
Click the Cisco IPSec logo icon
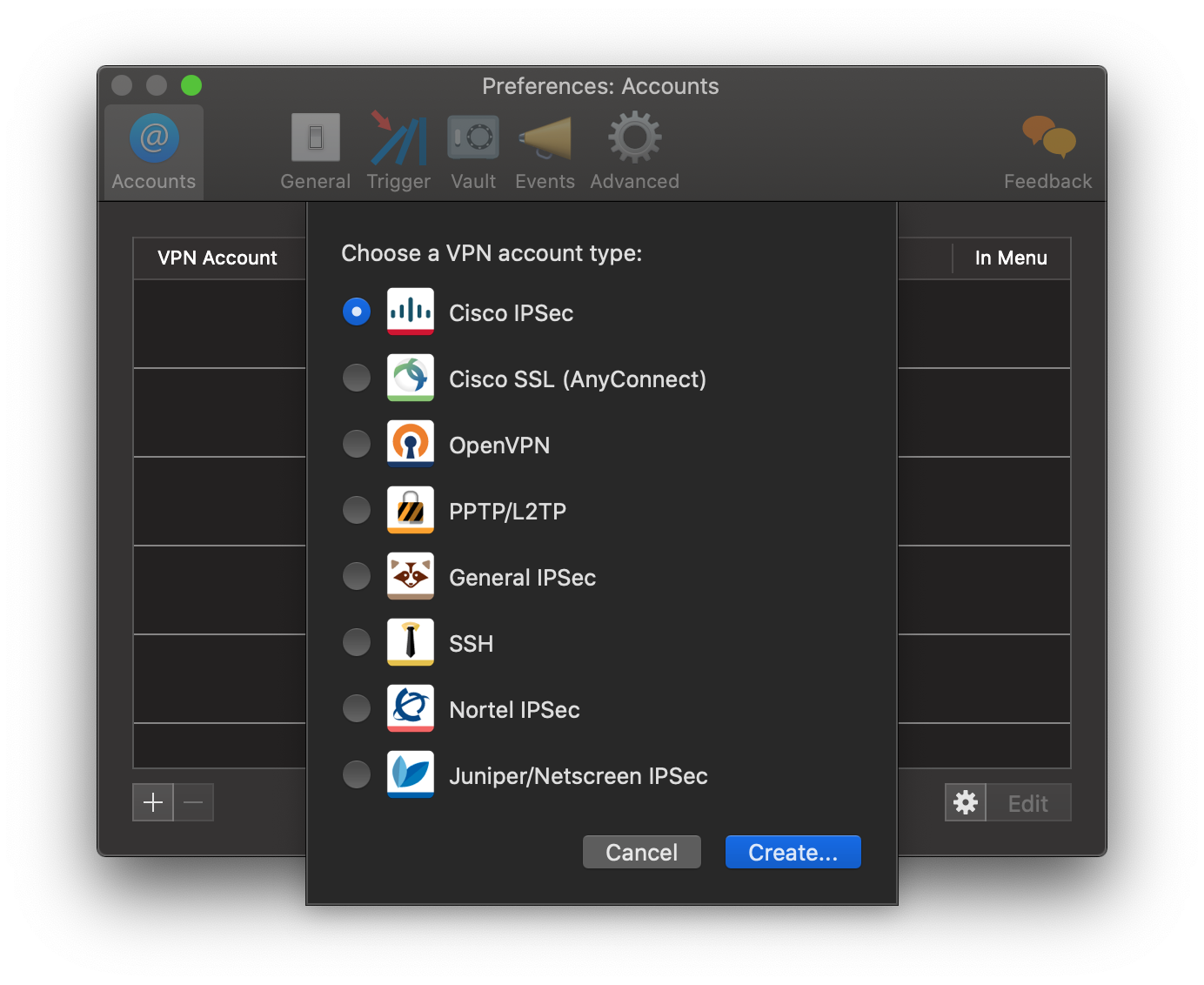point(411,312)
